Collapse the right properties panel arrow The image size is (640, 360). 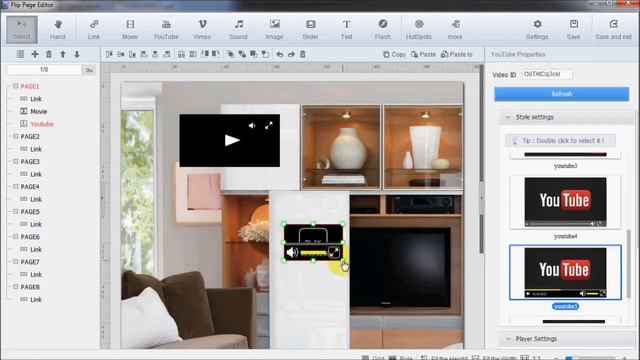tap(482, 198)
